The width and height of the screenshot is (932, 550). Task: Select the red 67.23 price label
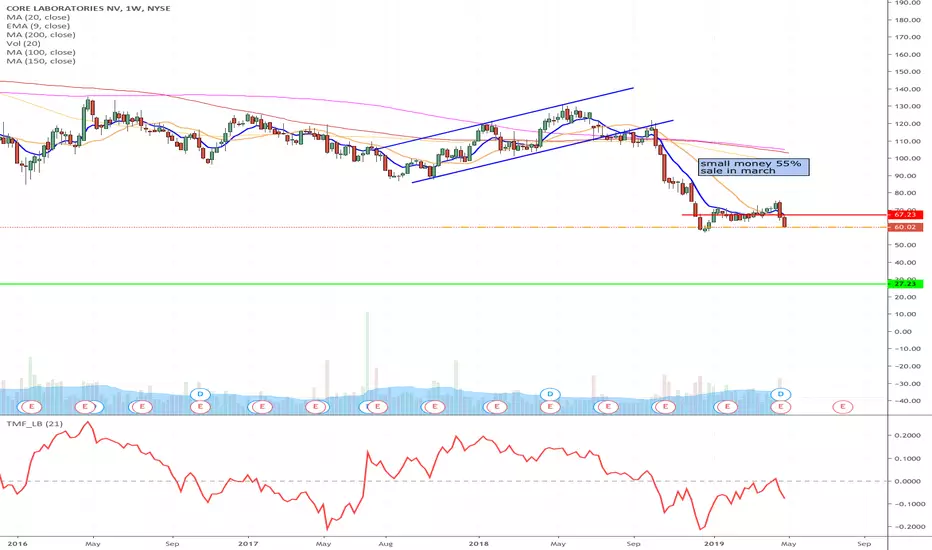(x=905, y=215)
